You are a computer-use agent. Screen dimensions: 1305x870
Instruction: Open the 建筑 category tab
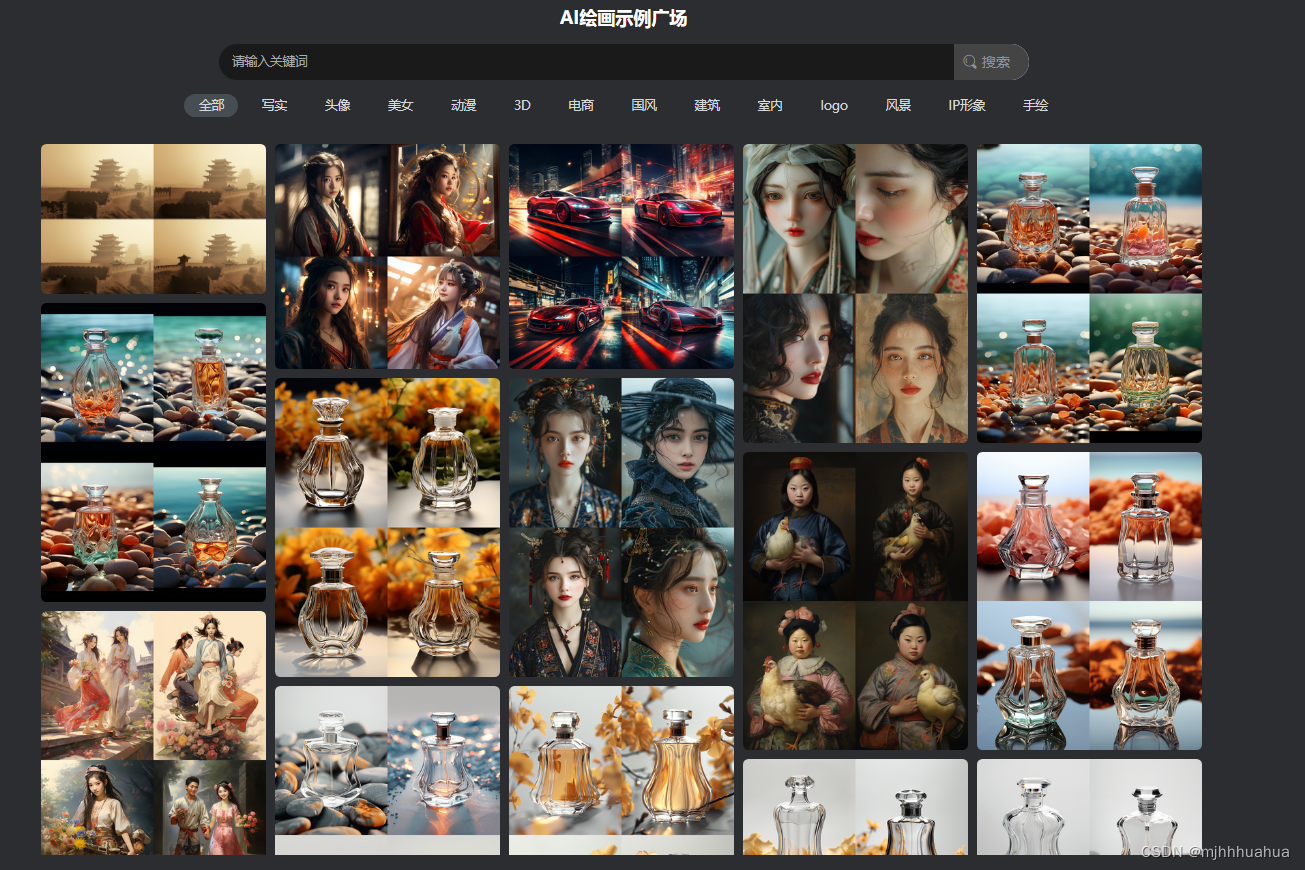(707, 105)
